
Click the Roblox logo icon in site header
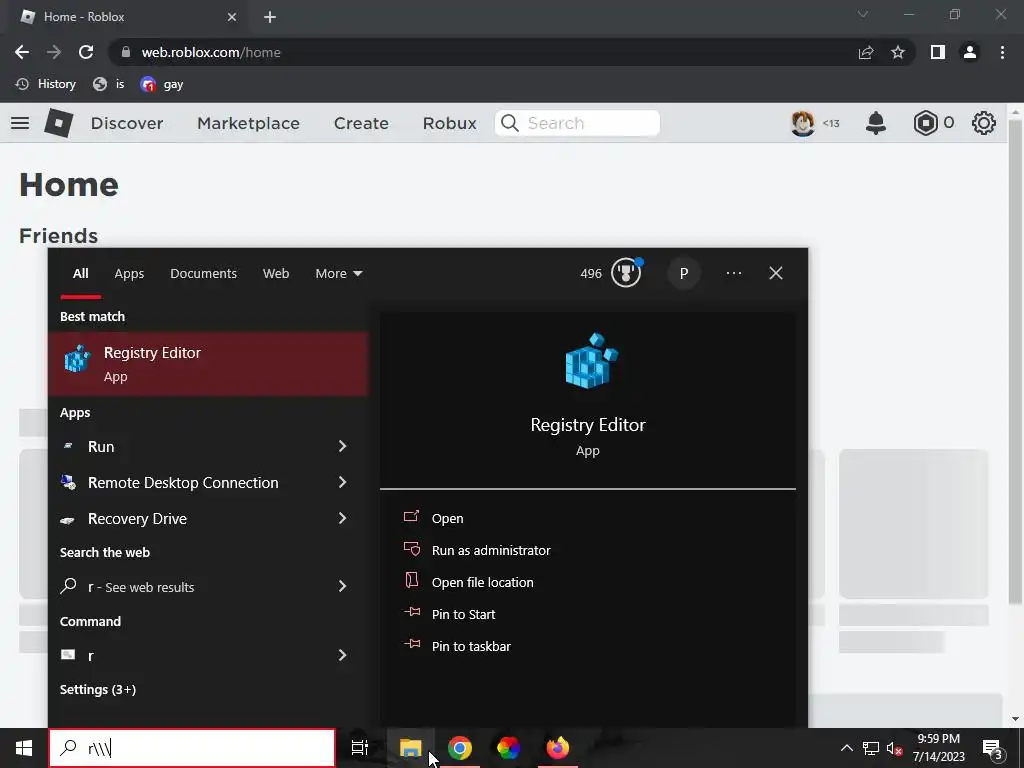pos(58,123)
